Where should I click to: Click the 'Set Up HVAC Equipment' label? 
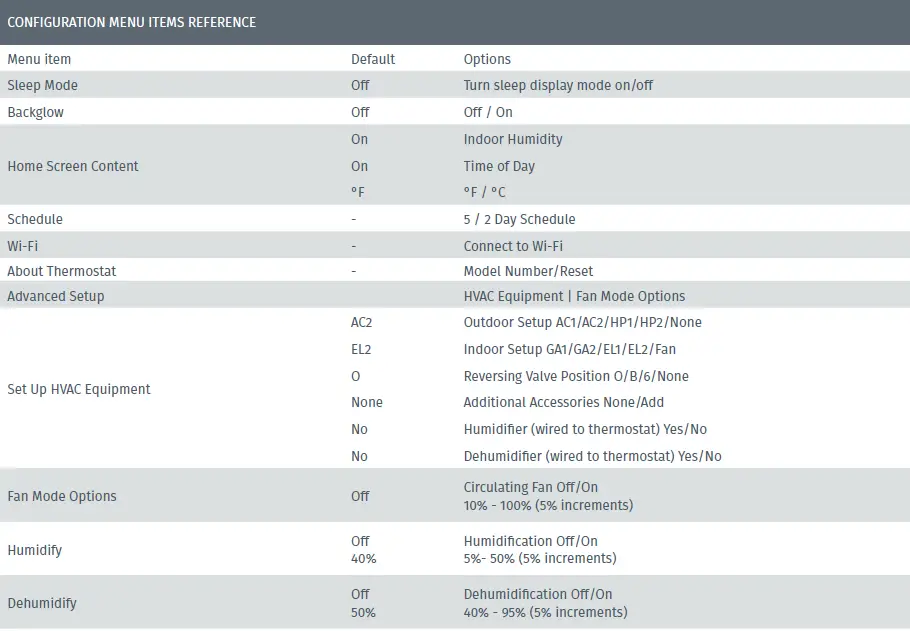coord(78,389)
